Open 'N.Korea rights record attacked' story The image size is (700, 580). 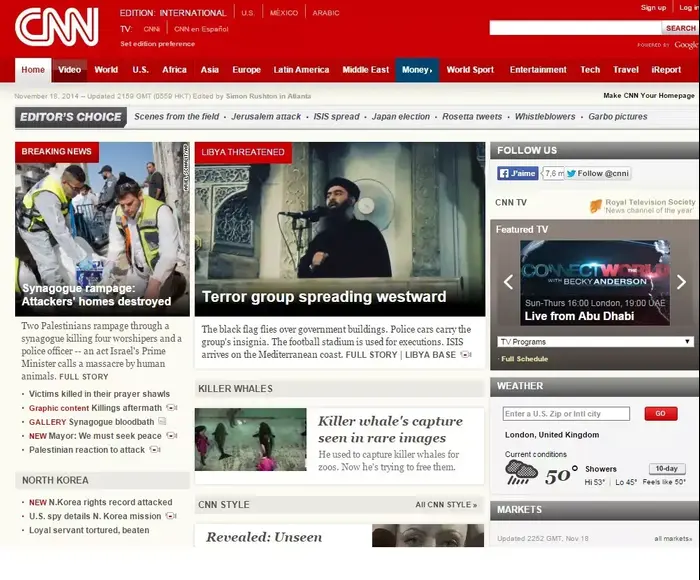[x=110, y=502]
